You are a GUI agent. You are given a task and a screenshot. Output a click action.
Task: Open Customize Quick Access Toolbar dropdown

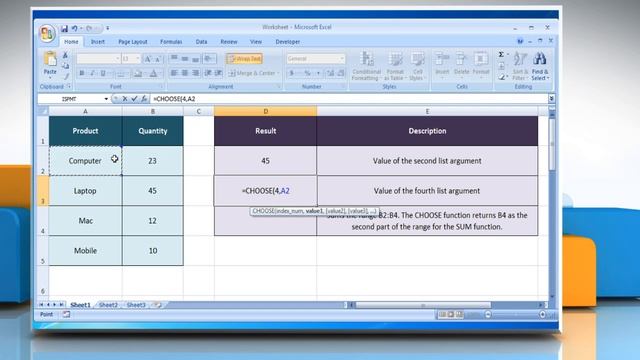108,29
